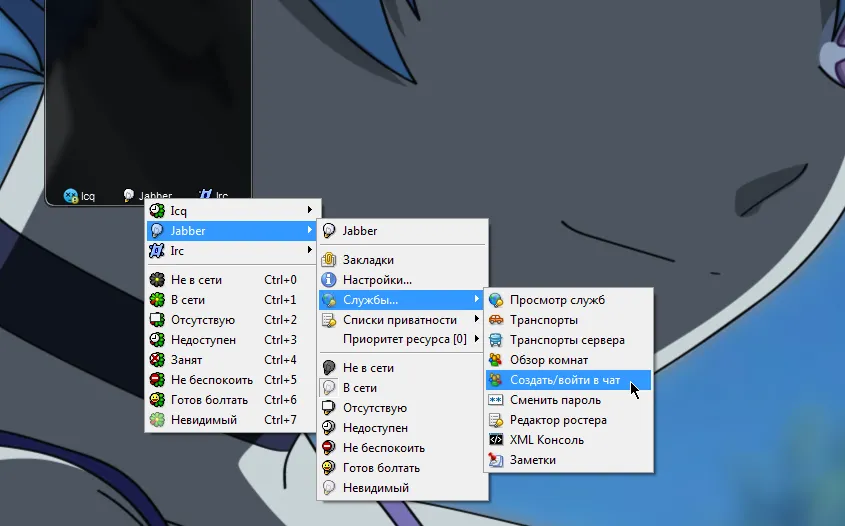This screenshot has width=845, height=526.
Task: Set global status Недоступен
Action: (231, 340)
